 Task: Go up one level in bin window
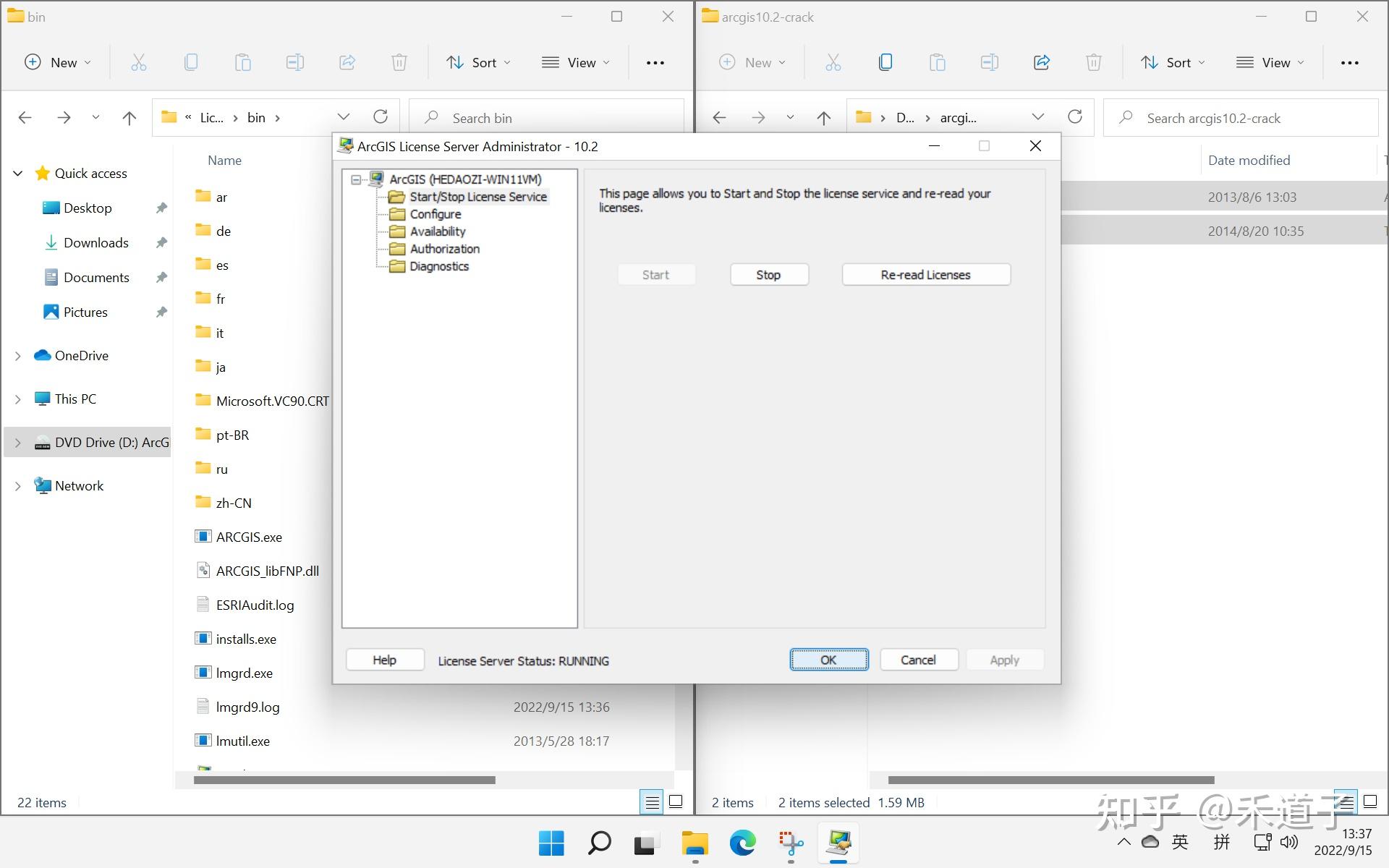(x=129, y=118)
